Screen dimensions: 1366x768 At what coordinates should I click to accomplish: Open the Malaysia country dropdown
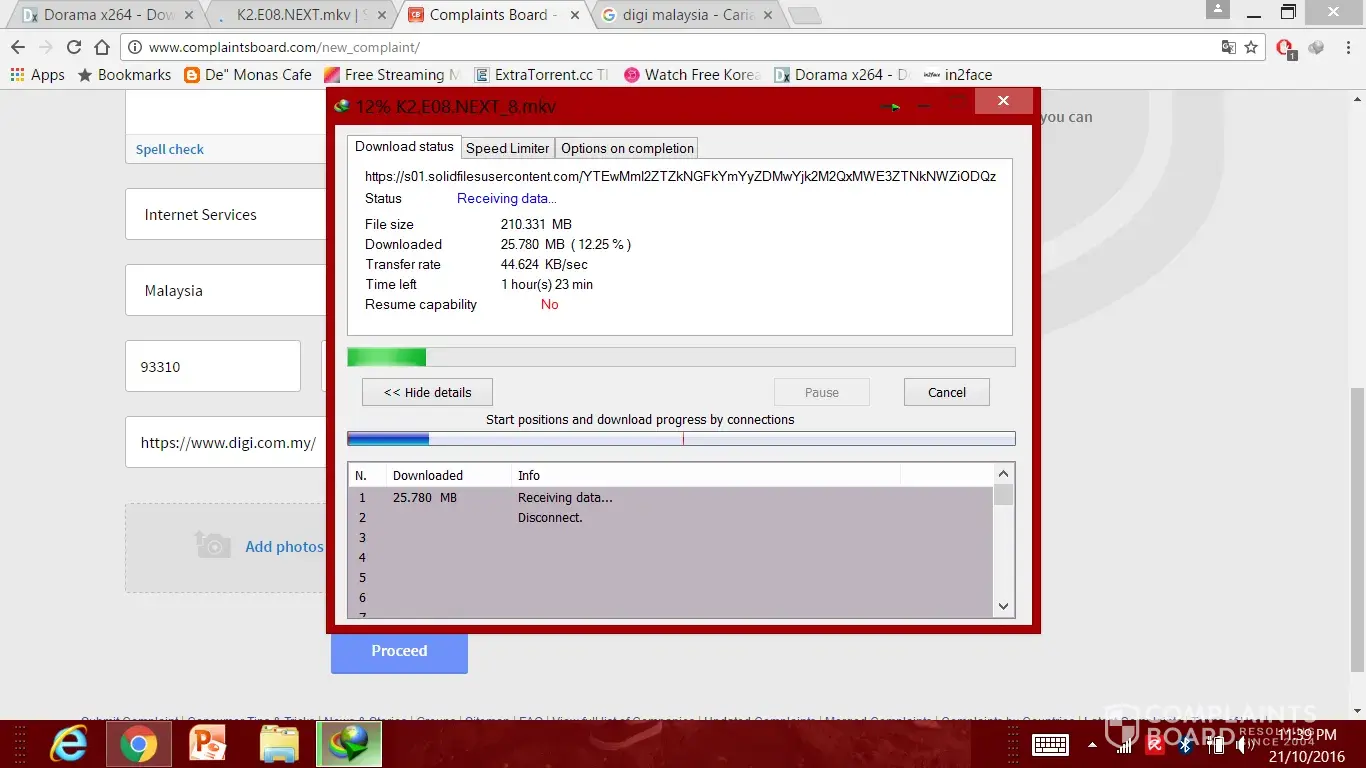[226, 290]
